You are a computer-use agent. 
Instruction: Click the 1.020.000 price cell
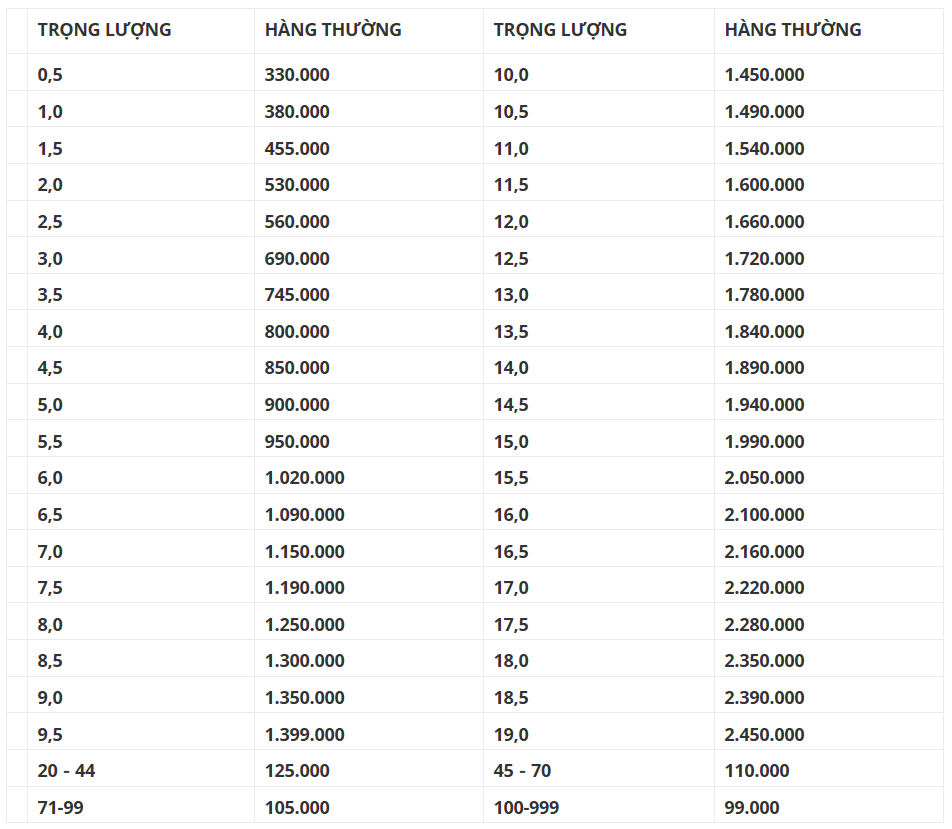(305, 478)
